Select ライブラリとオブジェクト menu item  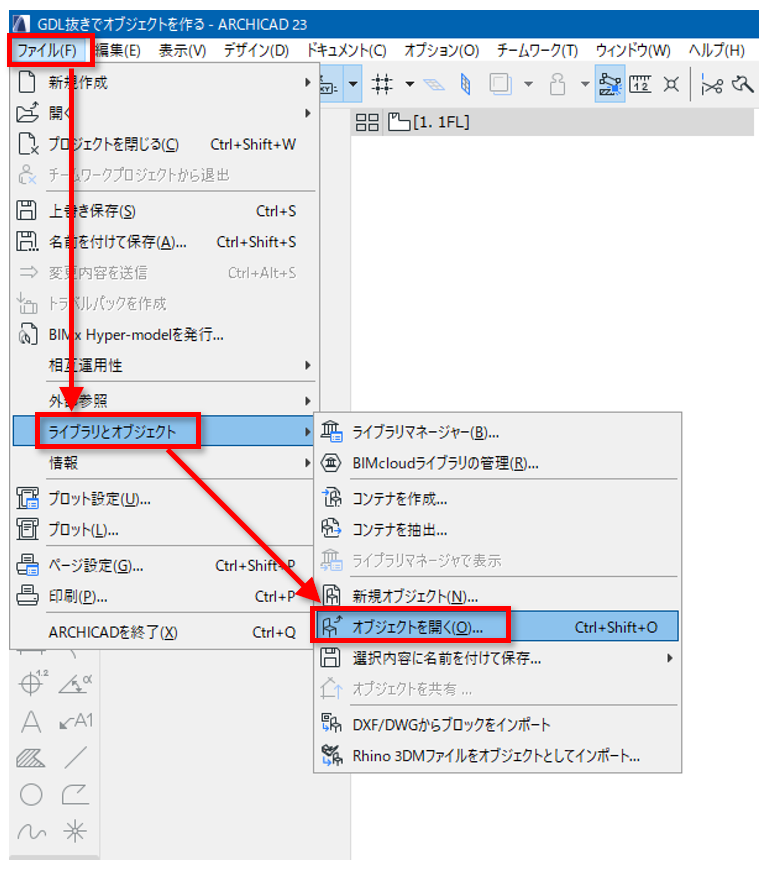(x=164, y=432)
